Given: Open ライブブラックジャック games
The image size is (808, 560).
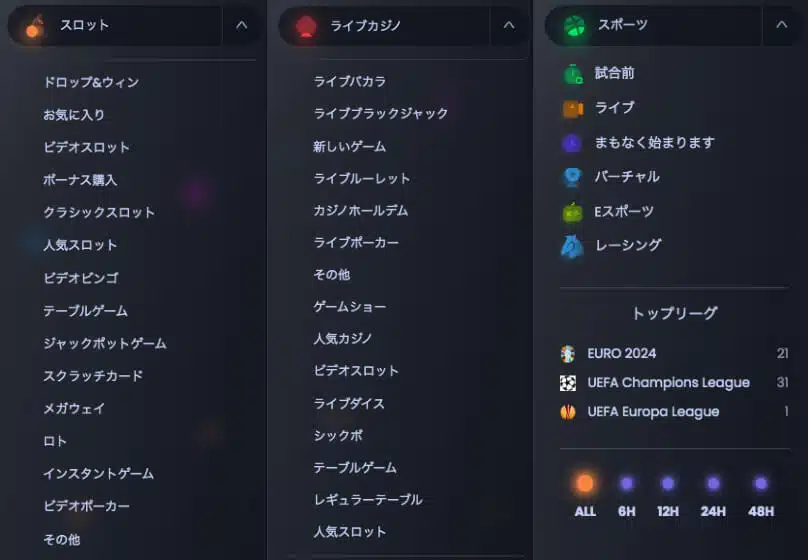Looking at the screenshot, I should [381, 113].
